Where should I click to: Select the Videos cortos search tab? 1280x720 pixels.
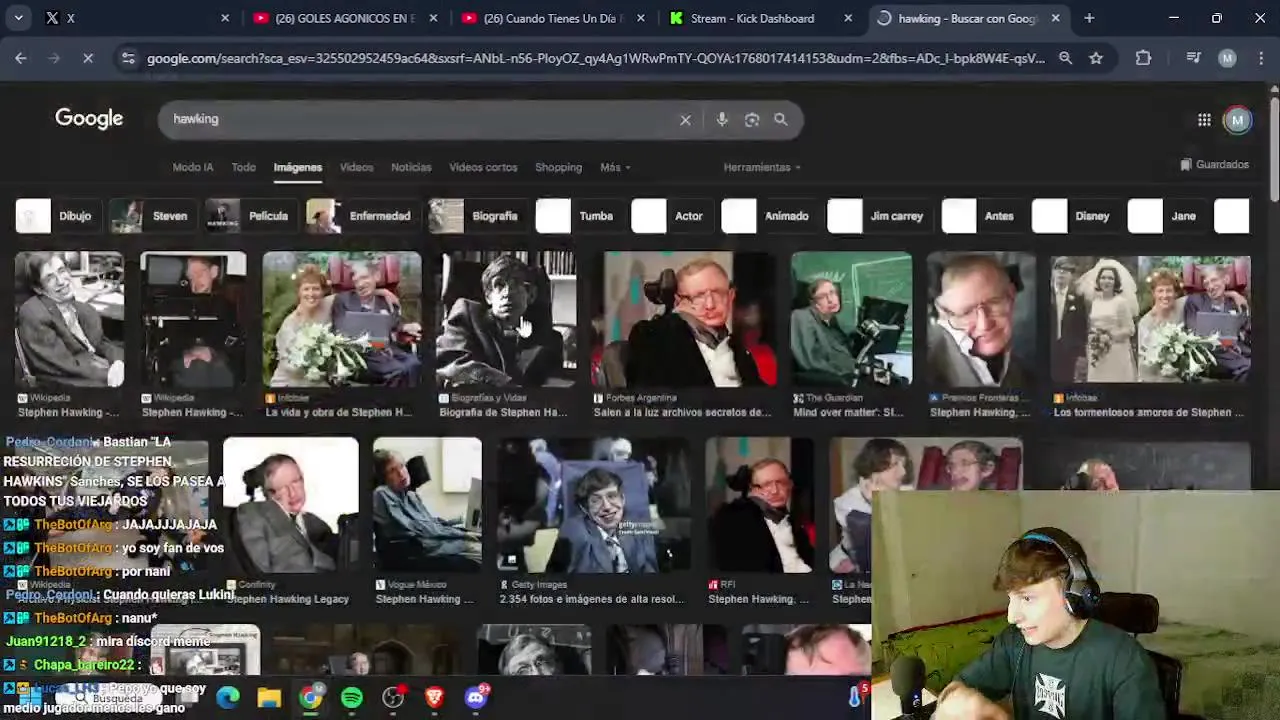[x=483, y=167]
